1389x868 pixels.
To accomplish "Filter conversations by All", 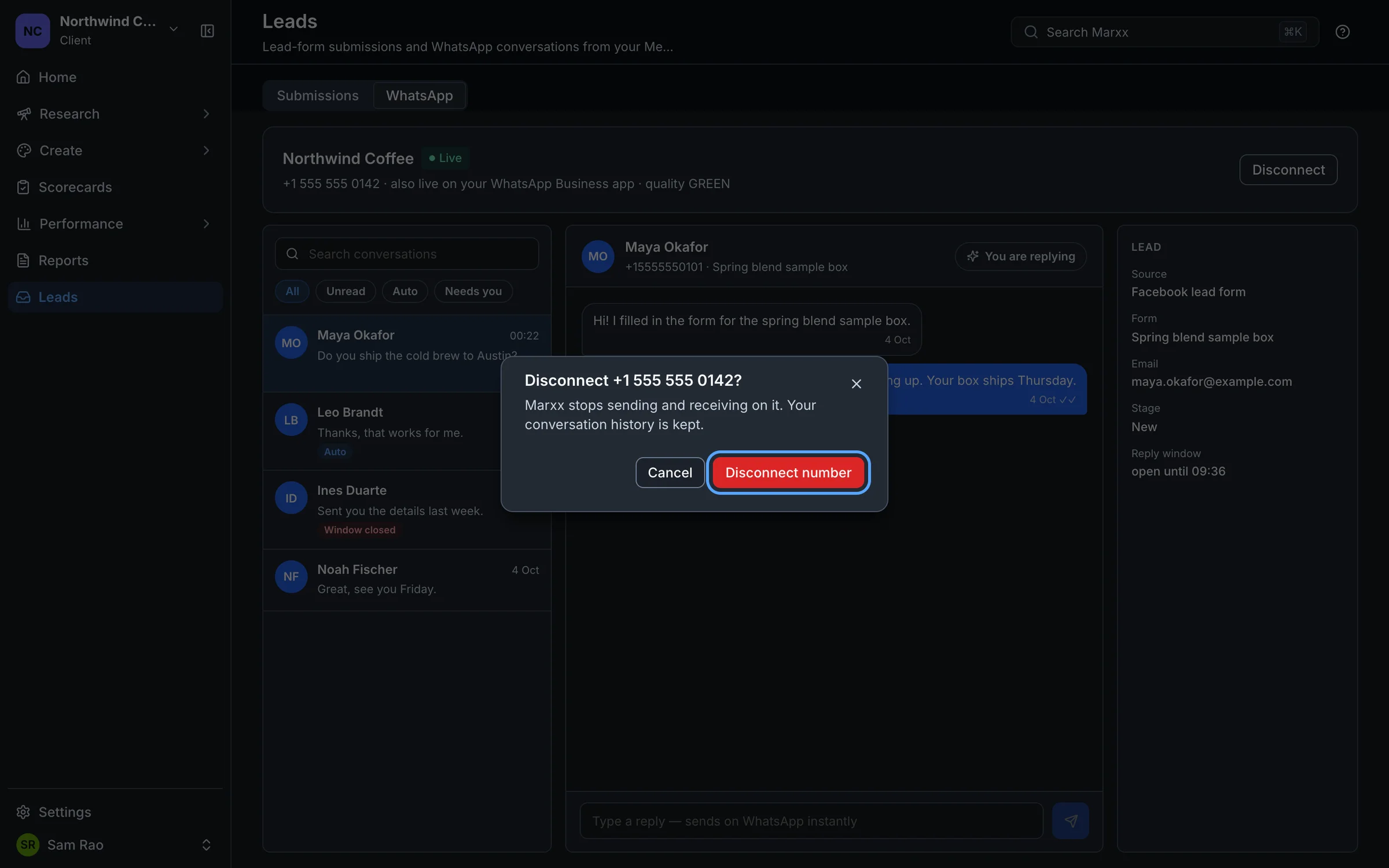I will [x=292, y=291].
